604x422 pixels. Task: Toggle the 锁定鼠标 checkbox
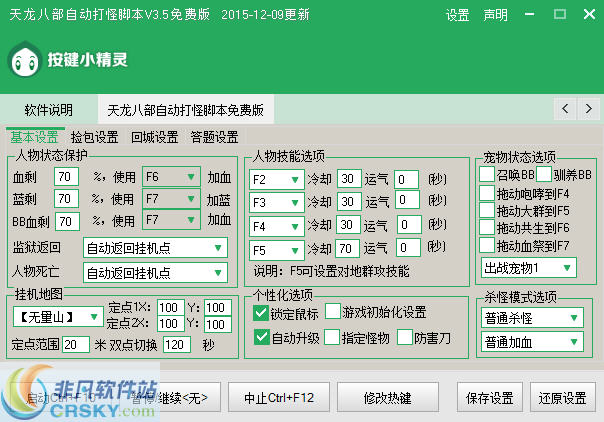click(x=261, y=313)
